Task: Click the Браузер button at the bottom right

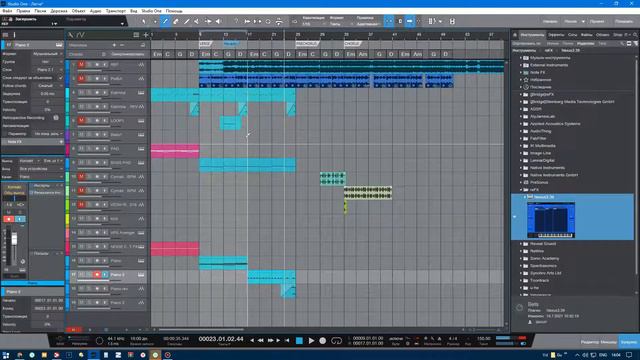Action: click(629, 342)
